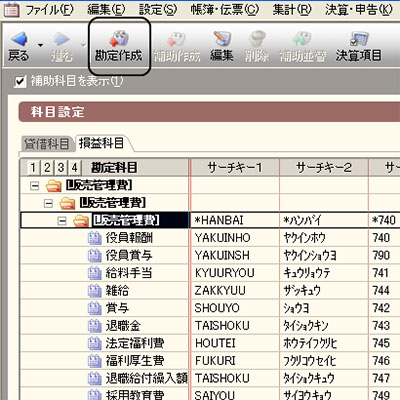Viewport: 400px width, 400px height.
Task: Select the 福利厚生費 account name
Action: pos(135,361)
